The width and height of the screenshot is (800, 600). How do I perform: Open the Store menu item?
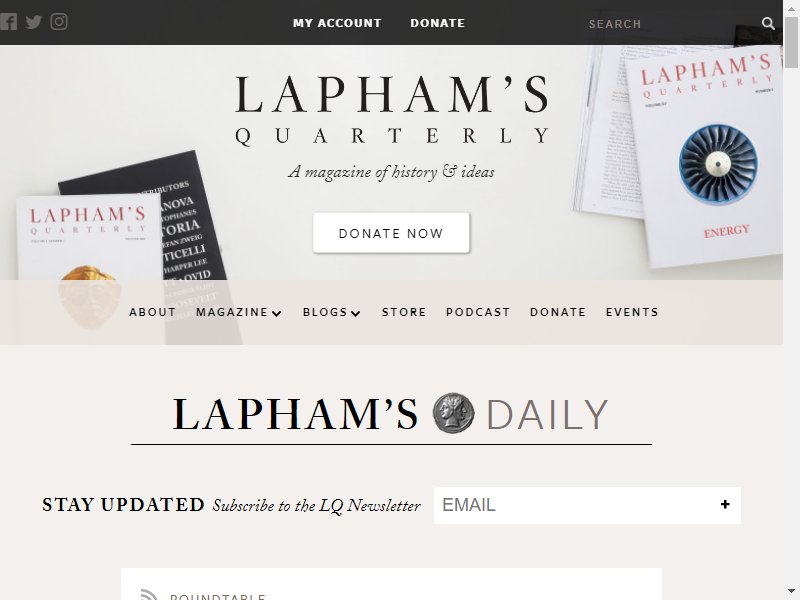click(404, 312)
